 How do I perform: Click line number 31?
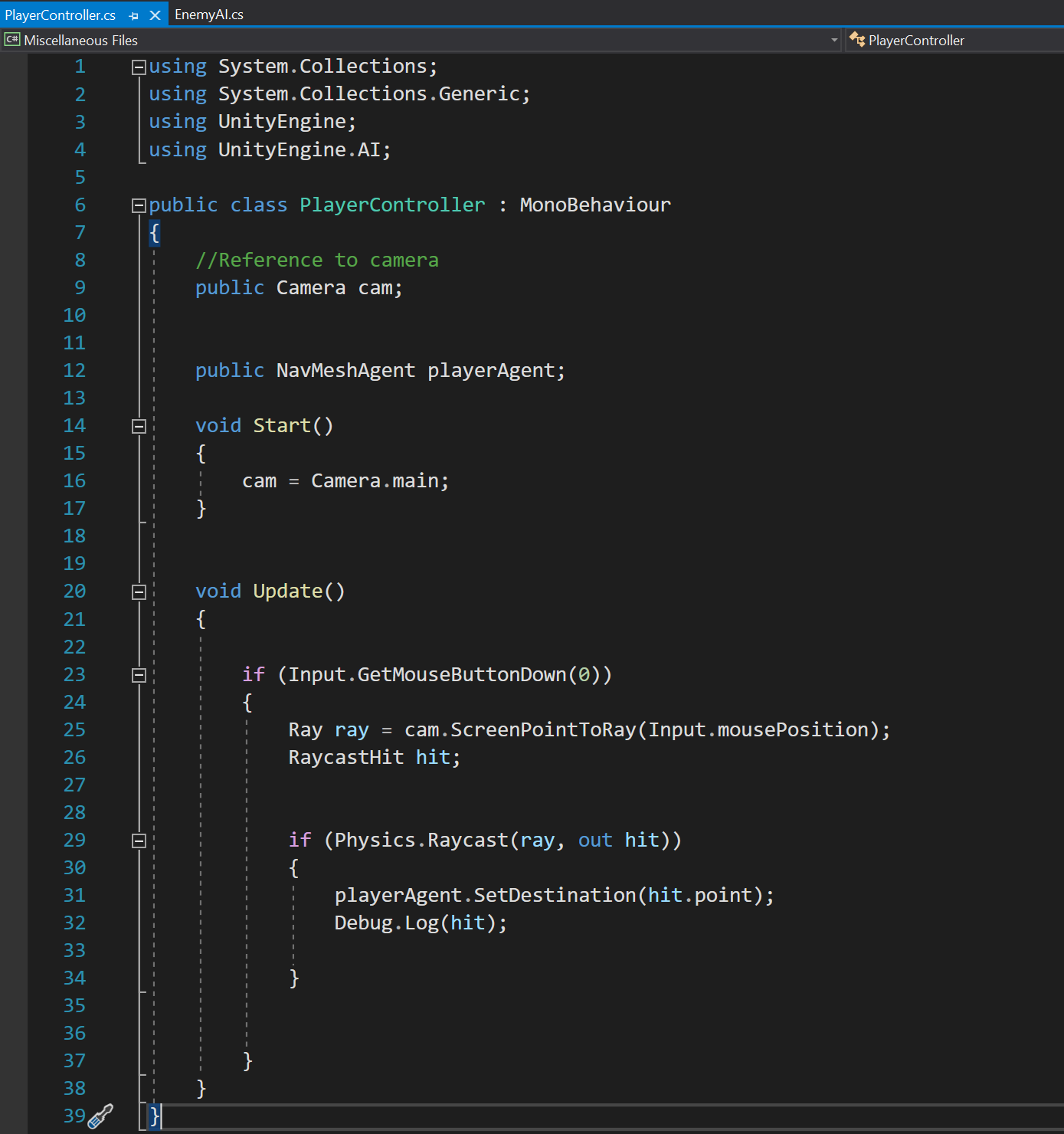pos(74,895)
